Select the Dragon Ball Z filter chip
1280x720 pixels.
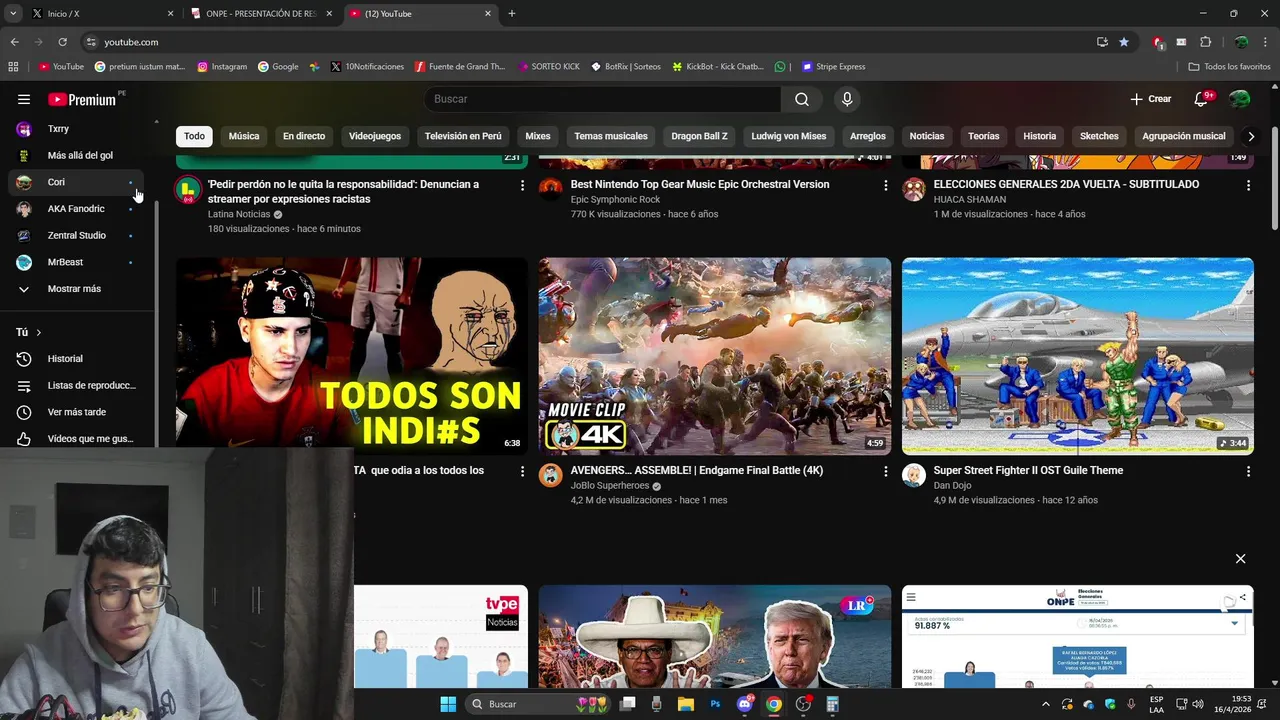[x=700, y=136]
